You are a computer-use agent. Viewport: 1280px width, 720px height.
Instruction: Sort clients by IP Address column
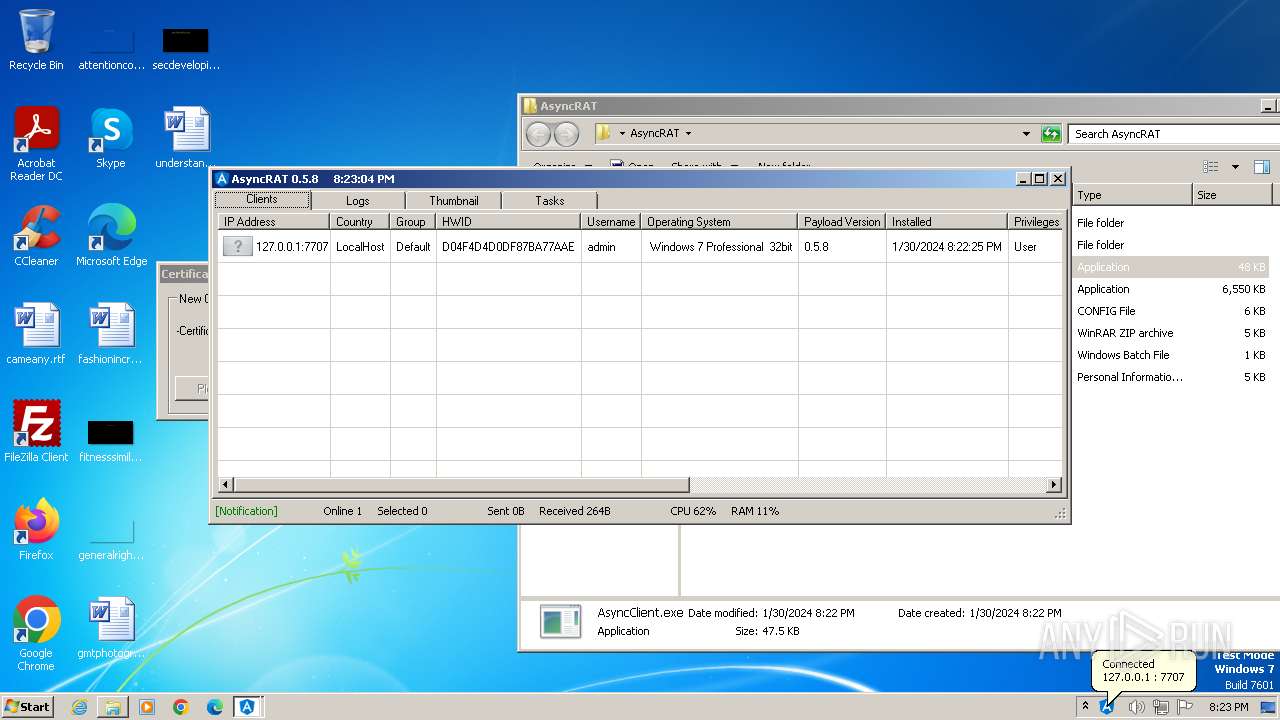pyautogui.click(x=274, y=222)
